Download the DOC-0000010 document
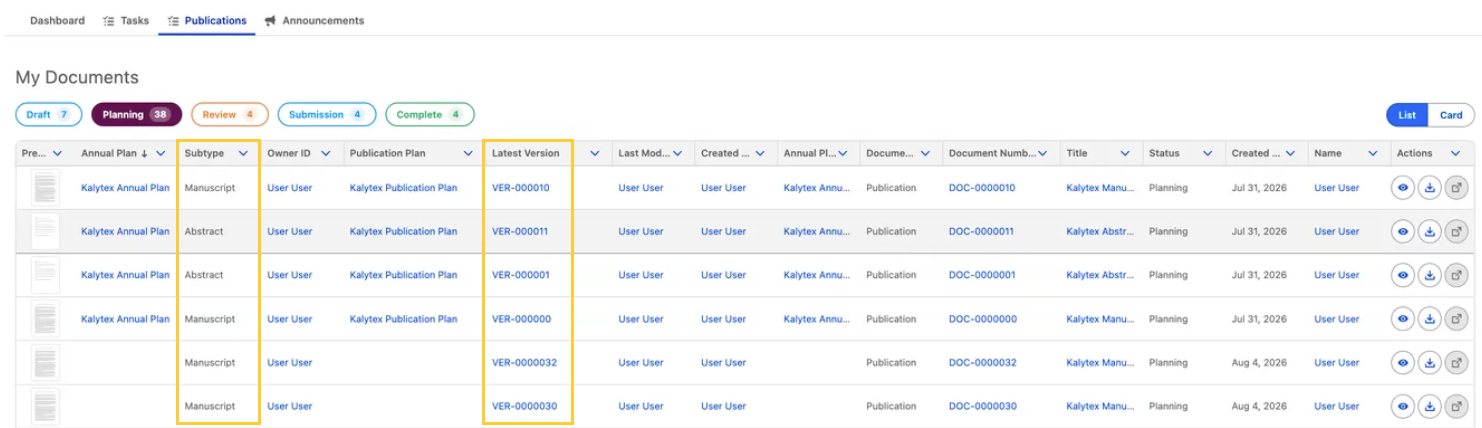Viewport: 1482px width, 428px height. (1430, 188)
